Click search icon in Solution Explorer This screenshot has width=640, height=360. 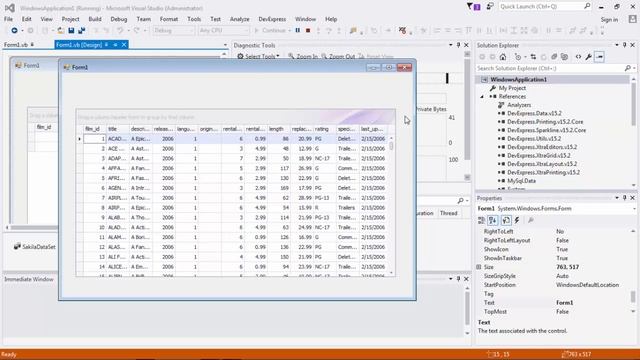click(627, 68)
